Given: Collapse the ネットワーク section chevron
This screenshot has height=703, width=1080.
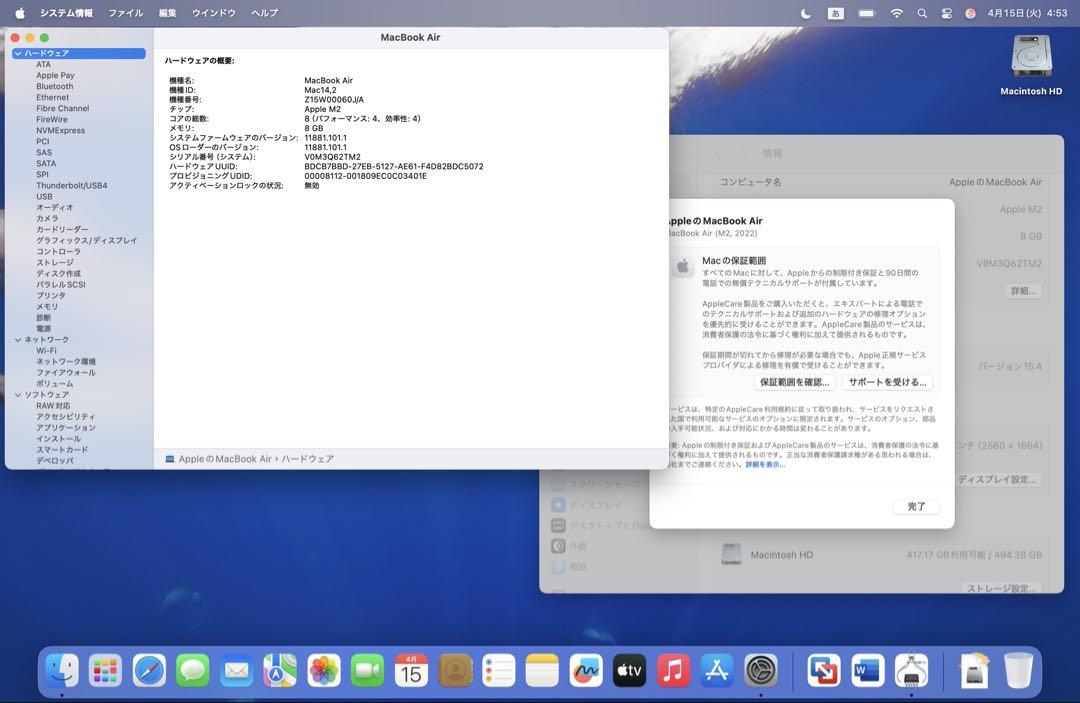Looking at the screenshot, I should click(18, 339).
